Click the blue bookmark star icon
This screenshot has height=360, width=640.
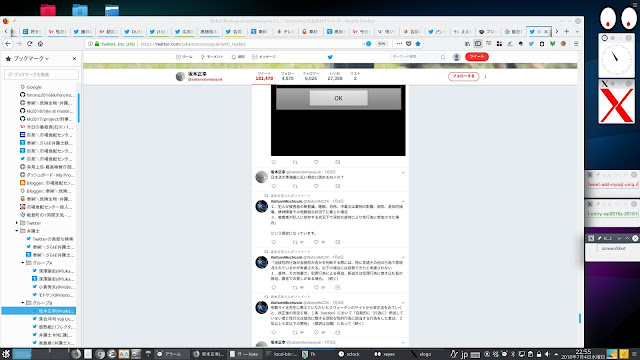tap(418, 44)
